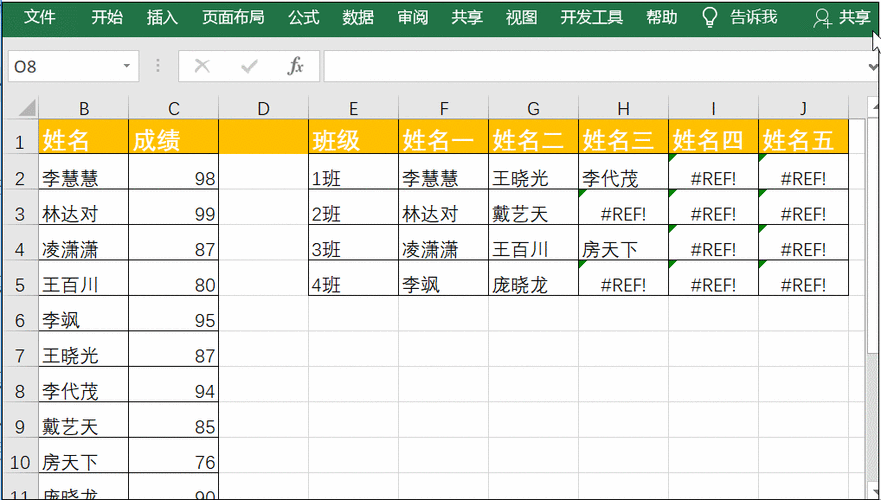Select the score cell 99
881x500 pixels.
(x=174, y=207)
